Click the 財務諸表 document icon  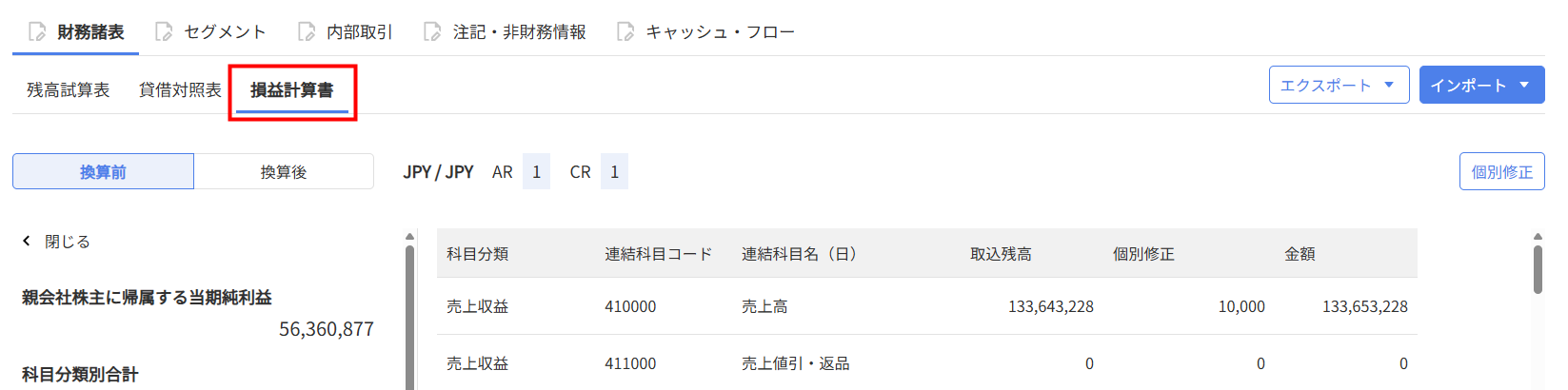[x=37, y=32]
